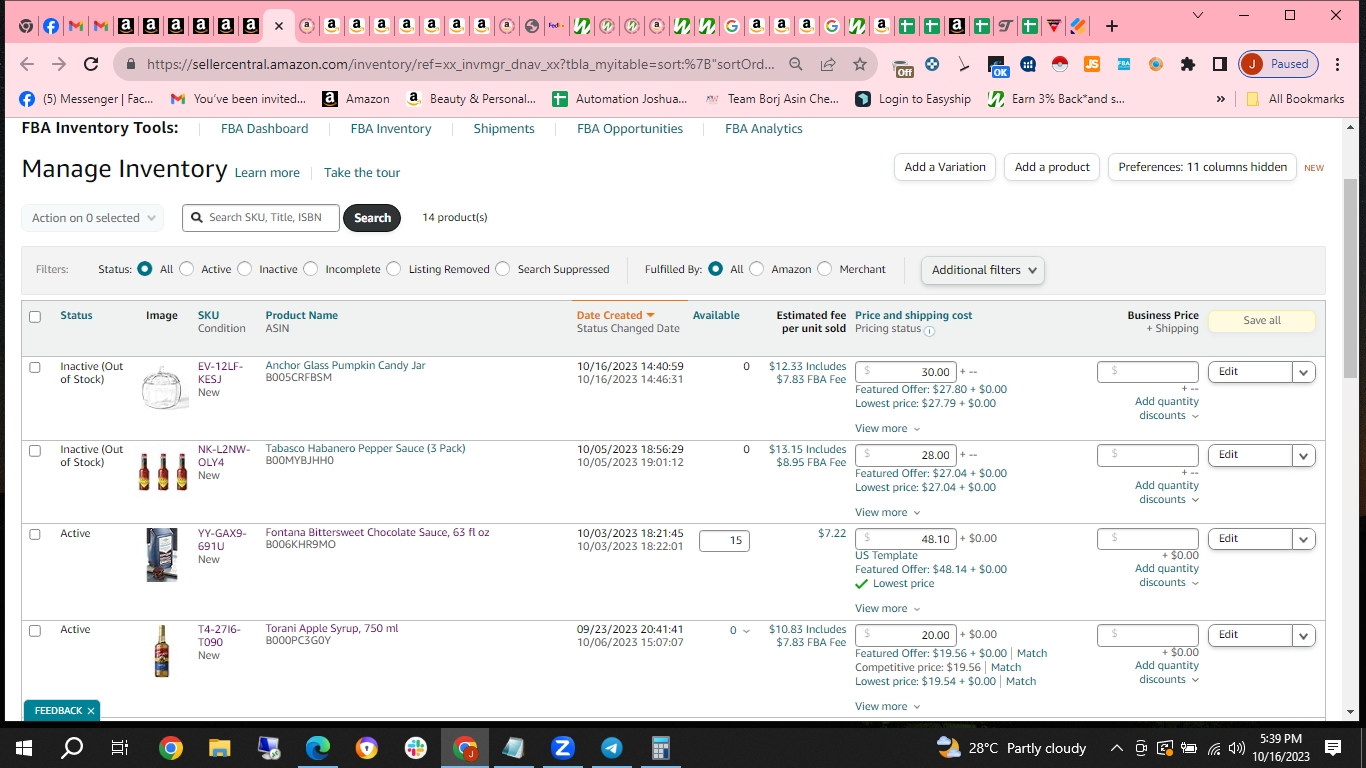Open the Paused profile button
This screenshot has width=1366, height=768.
click(1278, 64)
